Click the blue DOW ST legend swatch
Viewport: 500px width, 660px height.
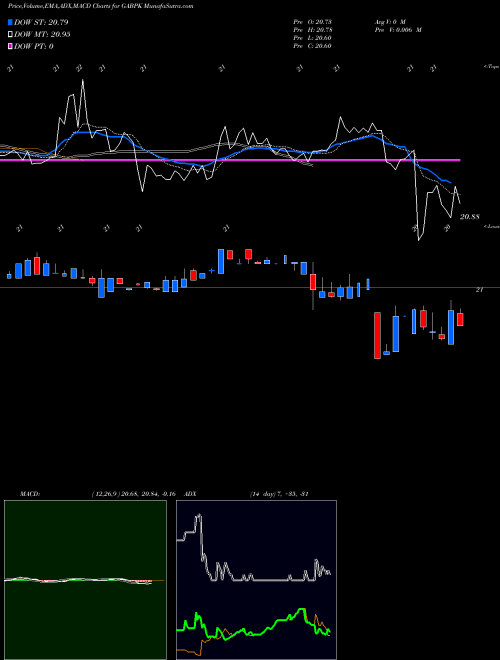point(11,22)
